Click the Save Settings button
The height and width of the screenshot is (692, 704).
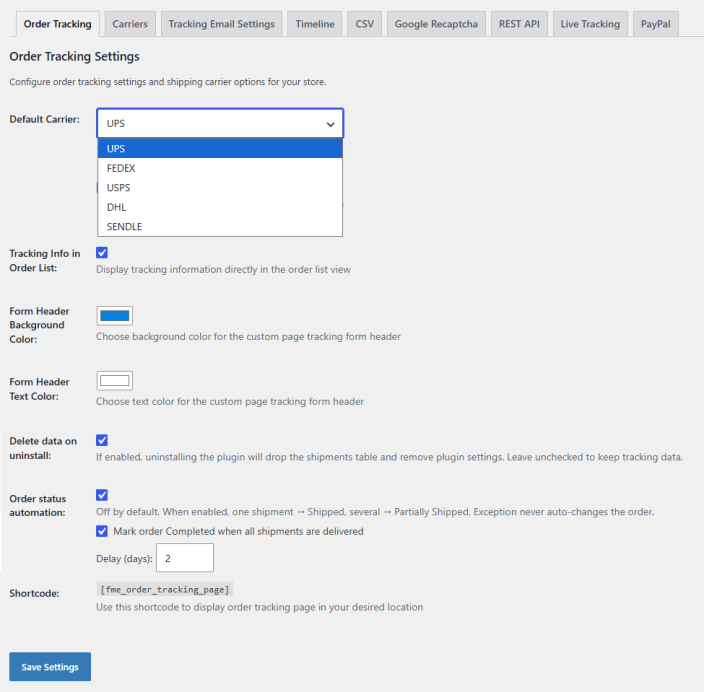pos(50,667)
